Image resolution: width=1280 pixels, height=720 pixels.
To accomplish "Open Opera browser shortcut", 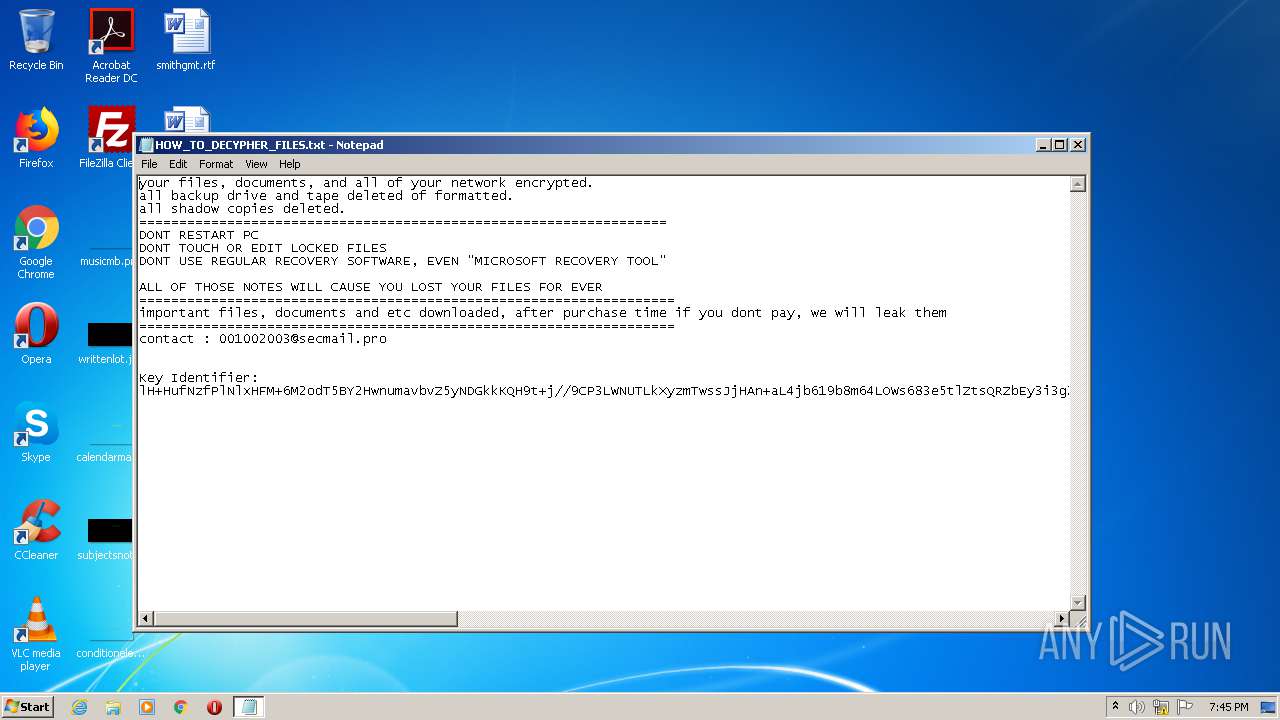I will tap(36, 334).
